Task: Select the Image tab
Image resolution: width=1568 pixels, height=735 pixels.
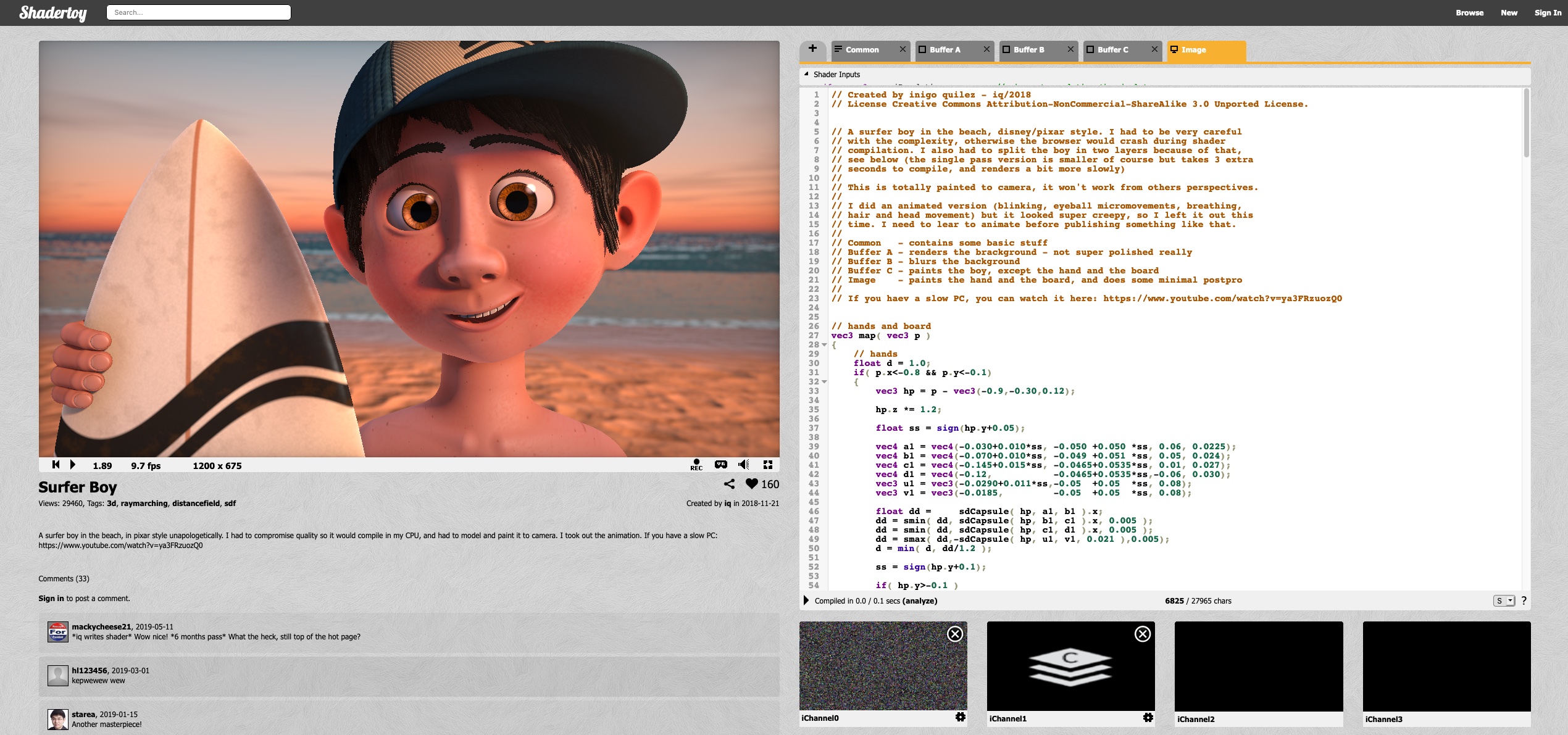Action: pyautogui.click(x=1206, y=50)
